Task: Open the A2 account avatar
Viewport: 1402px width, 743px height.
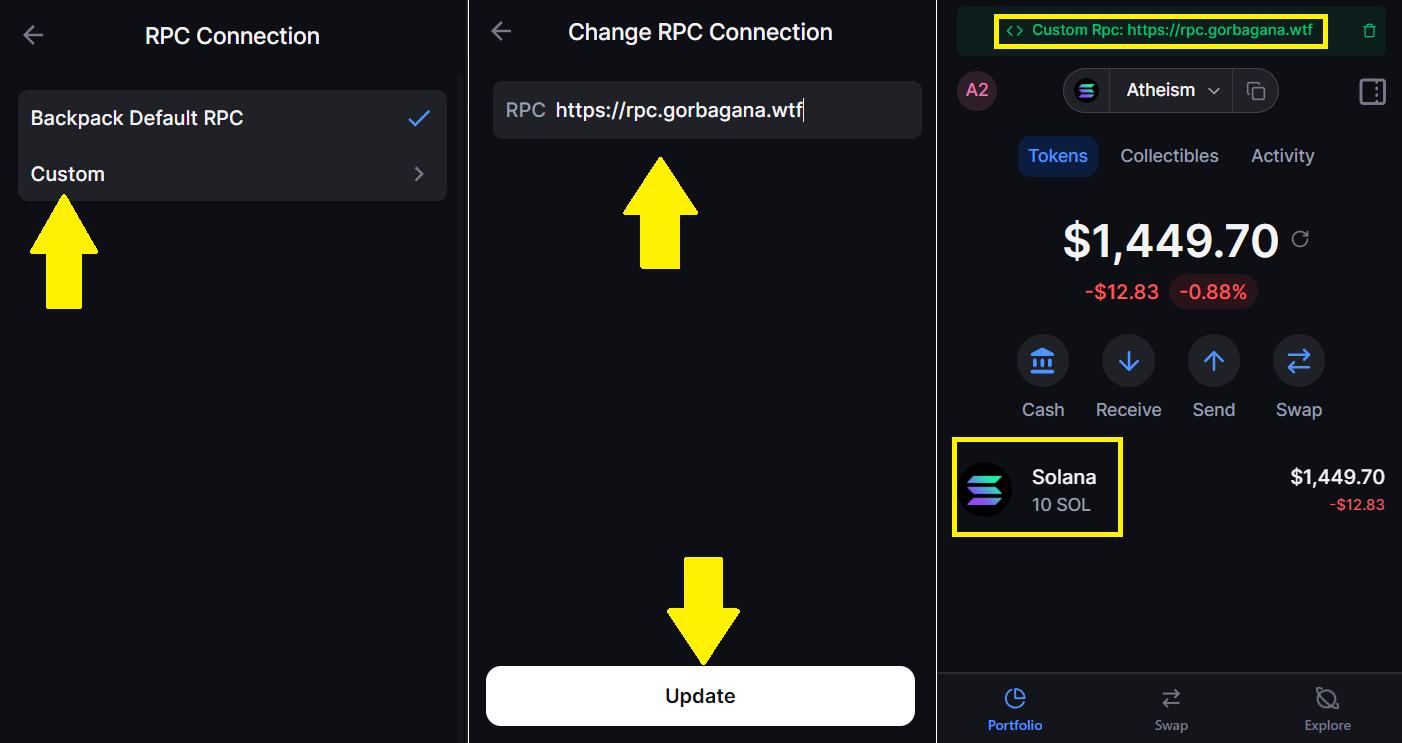Action: (977, 91)
